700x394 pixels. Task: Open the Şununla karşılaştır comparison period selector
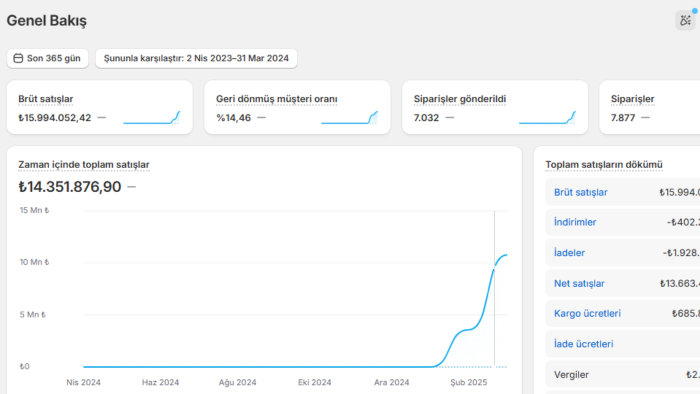pos(196,58)
